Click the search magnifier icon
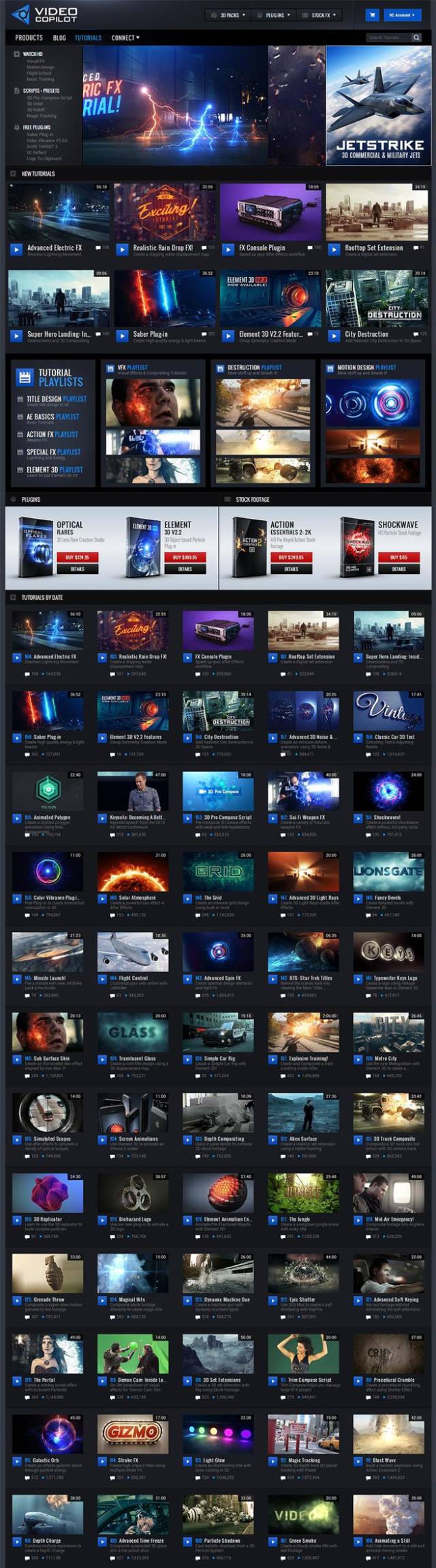 [x=416, y=38]
